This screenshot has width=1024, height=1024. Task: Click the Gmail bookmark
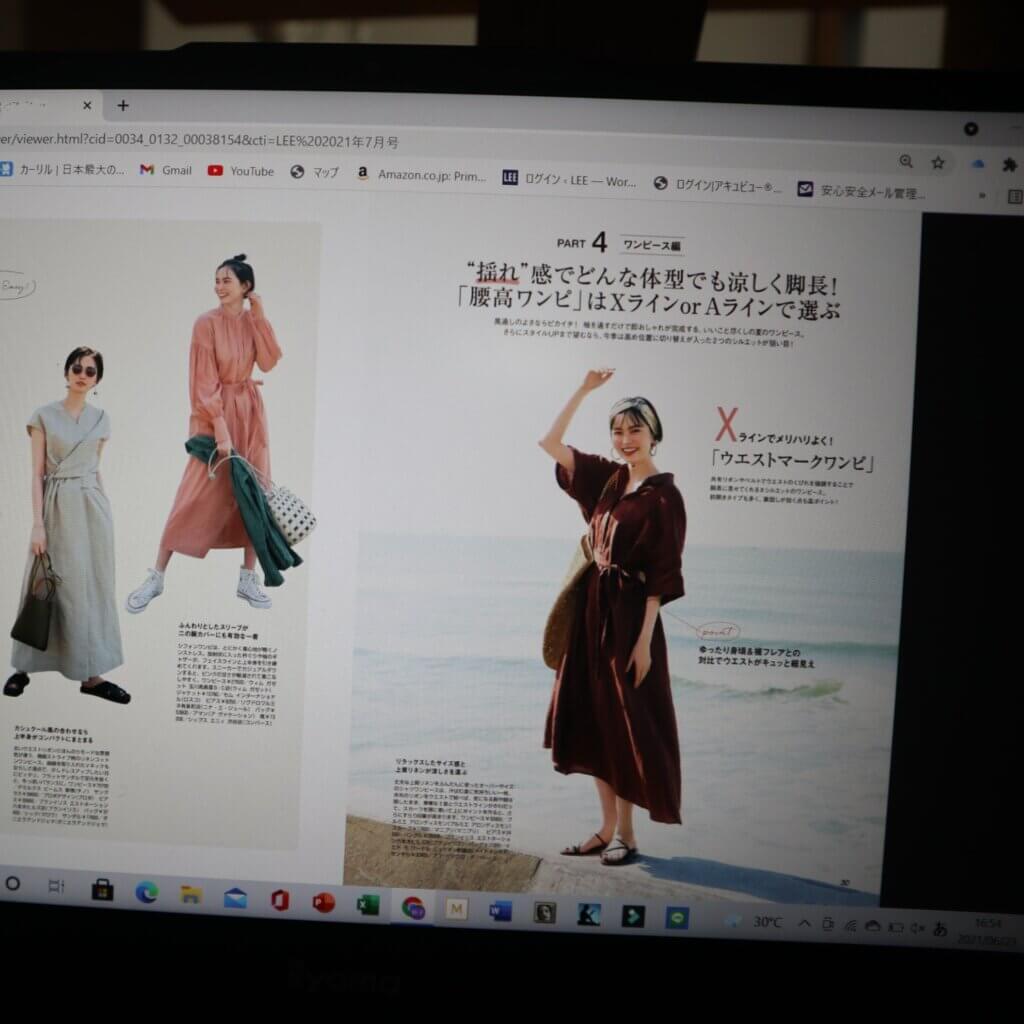point(166,170)
